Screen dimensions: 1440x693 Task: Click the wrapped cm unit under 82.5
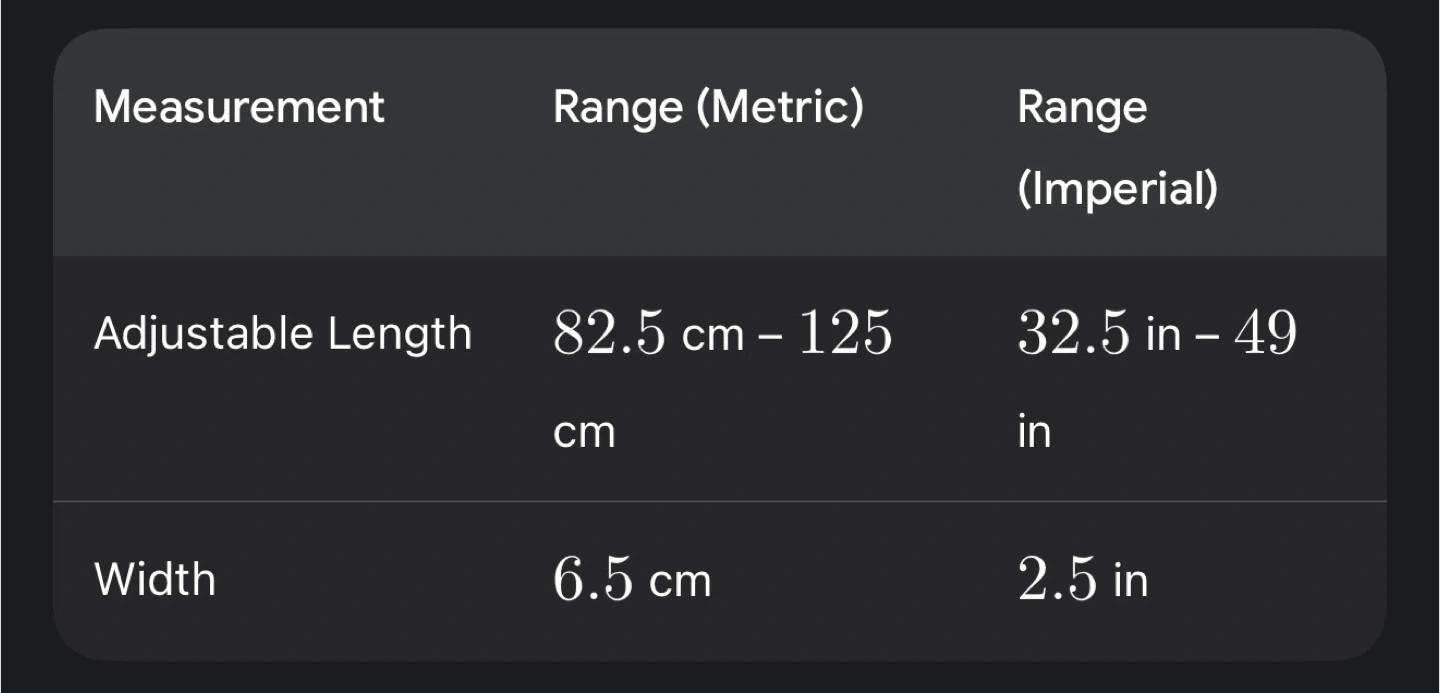coord(584,434)
